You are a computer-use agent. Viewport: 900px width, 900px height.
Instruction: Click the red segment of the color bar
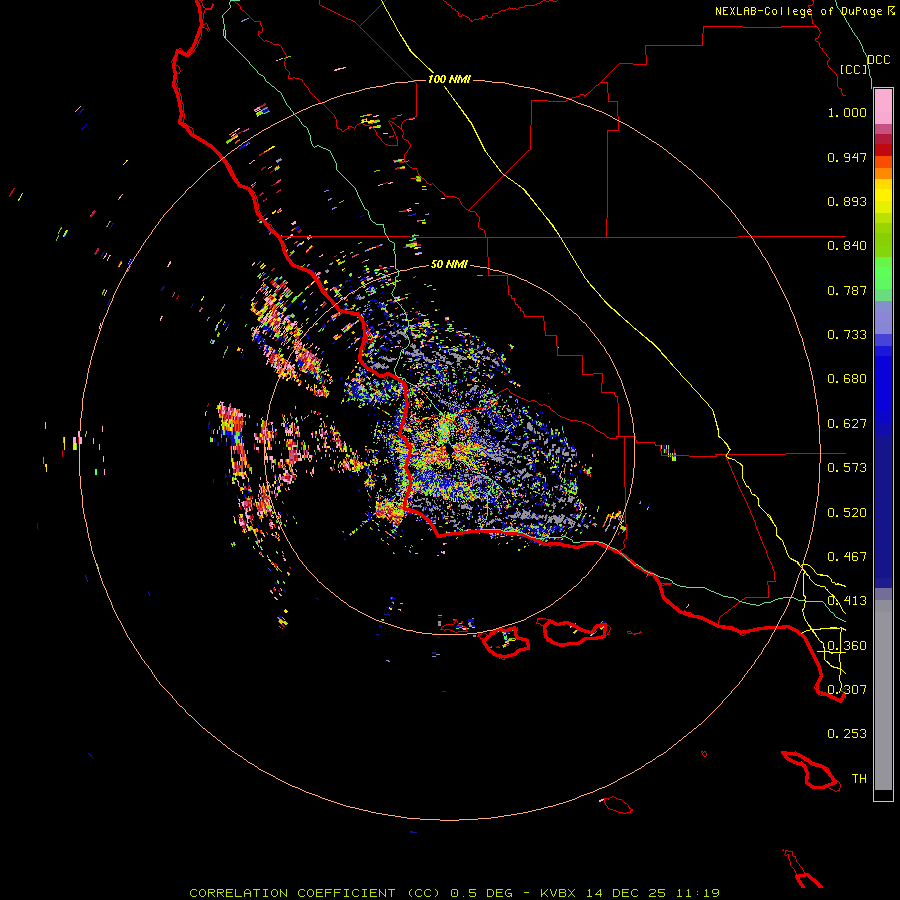coord(883,150)
